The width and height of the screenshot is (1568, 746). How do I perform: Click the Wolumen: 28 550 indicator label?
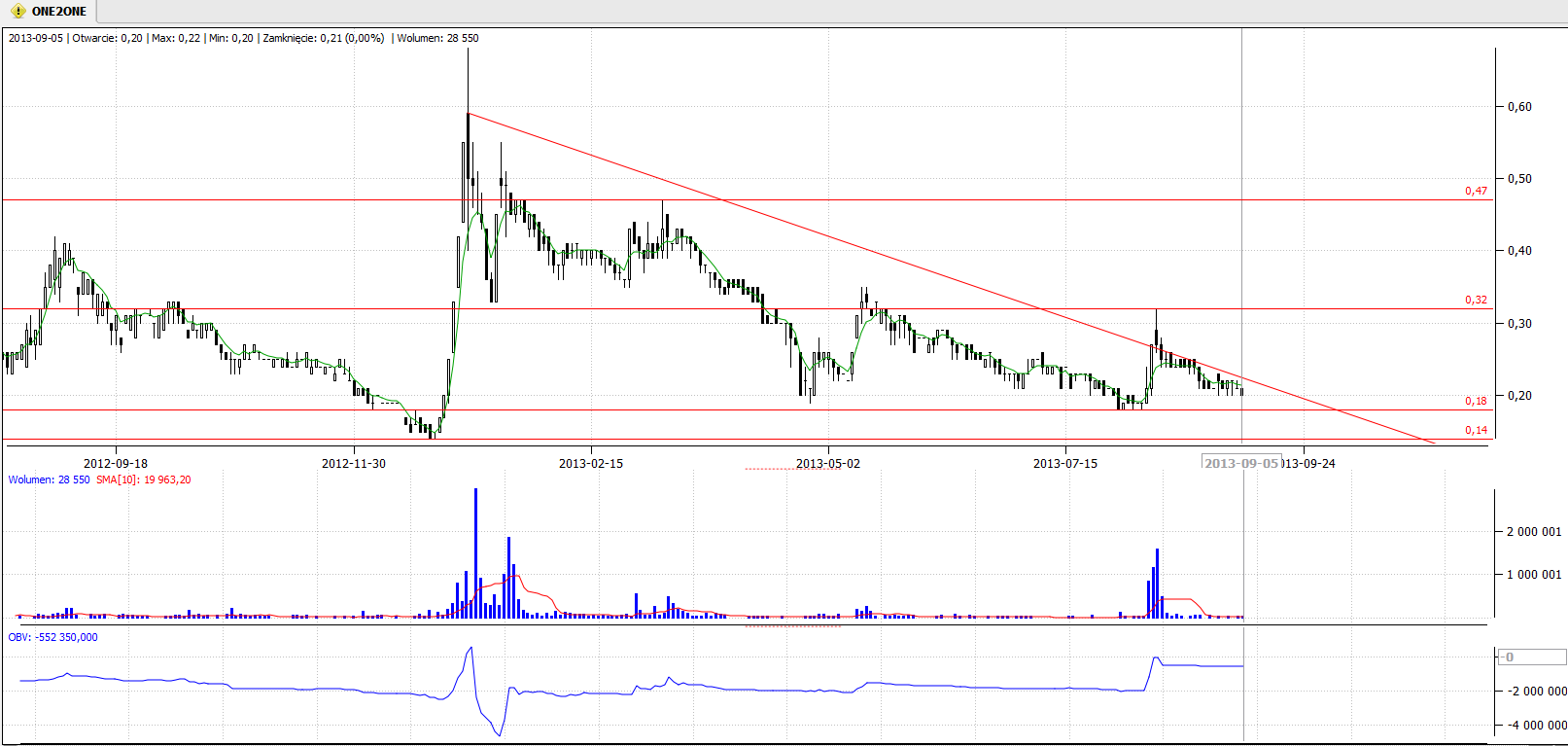coord(49,480)
